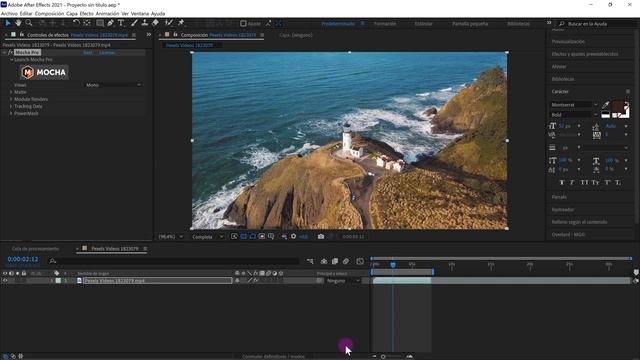The image size is (640, 360).
Task: Open the View Mono dropdown
Action: [x=113, y=85]
